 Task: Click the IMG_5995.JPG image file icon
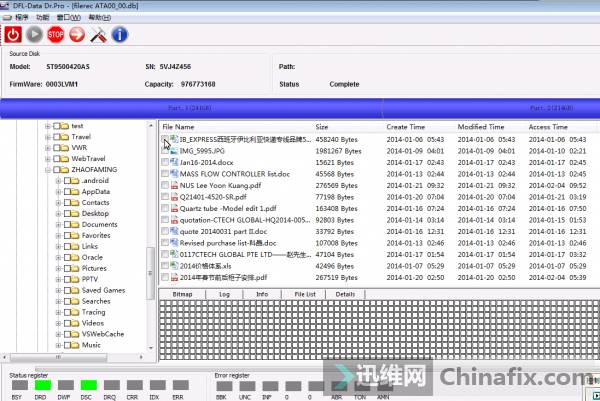coord(174,151)
